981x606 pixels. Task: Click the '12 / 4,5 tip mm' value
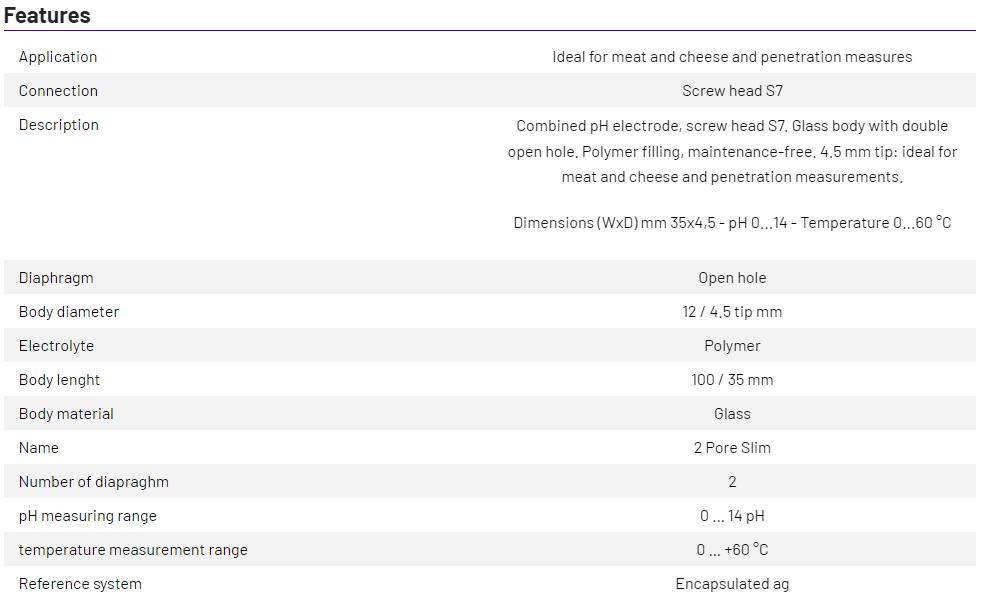click(732, 312)
